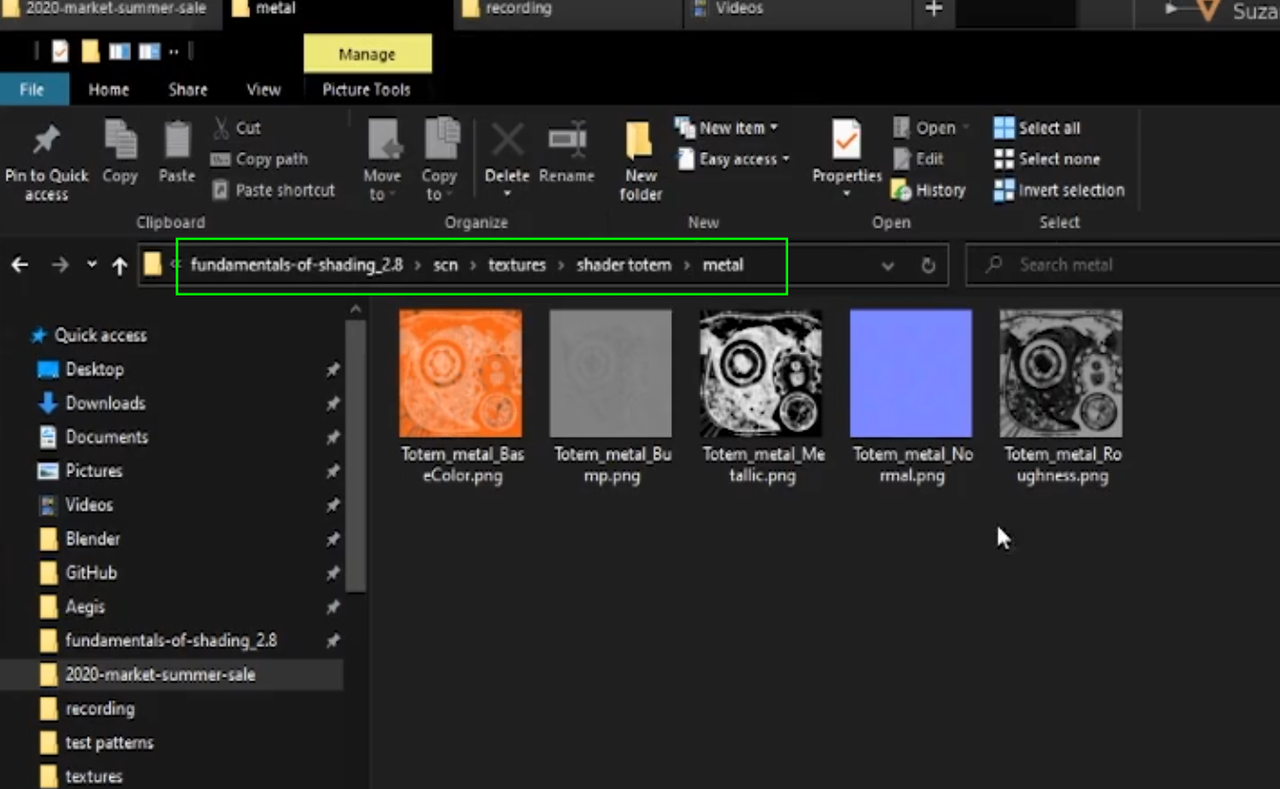Navigate back using the back arrow
This screenshot has width=1280, height=789.
coord(19,264)
